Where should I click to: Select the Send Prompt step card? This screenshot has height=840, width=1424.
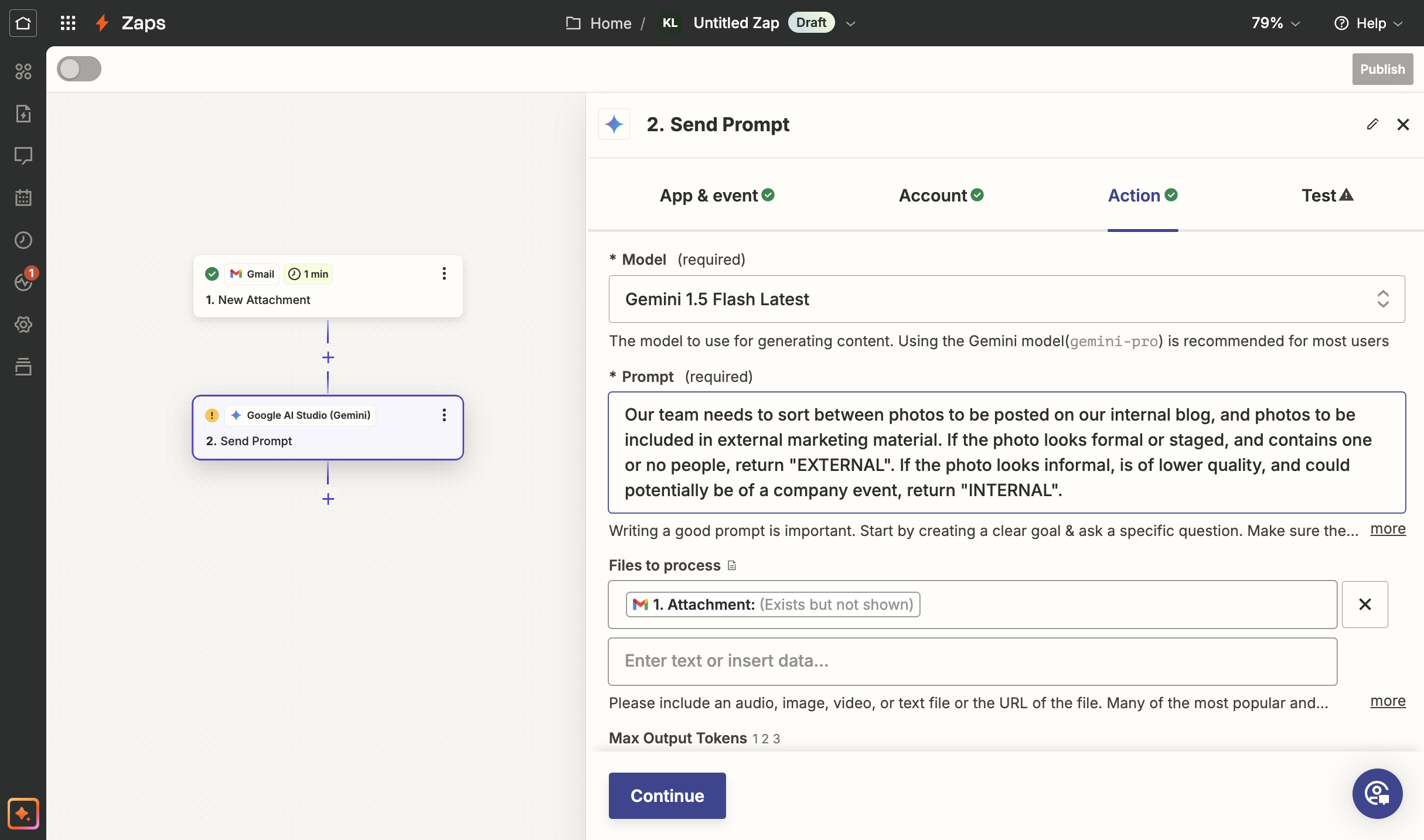point(328,428)
